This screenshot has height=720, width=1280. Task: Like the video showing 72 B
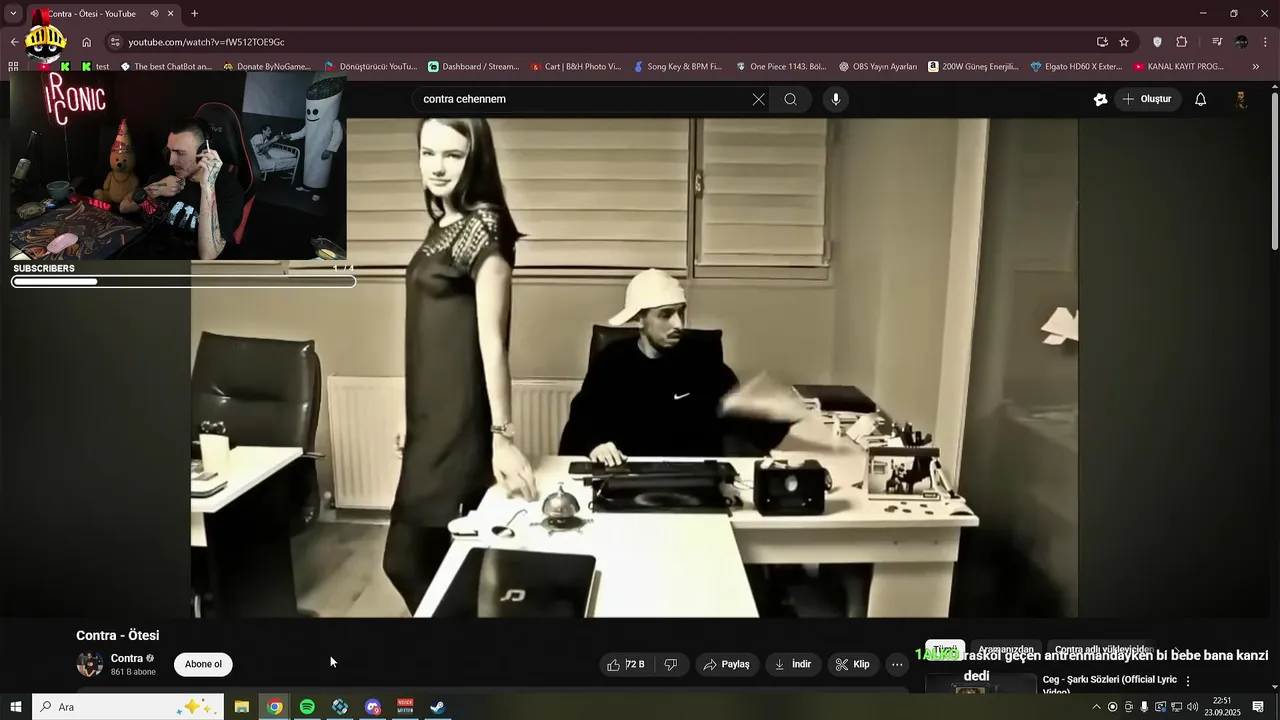click(626, 664)
